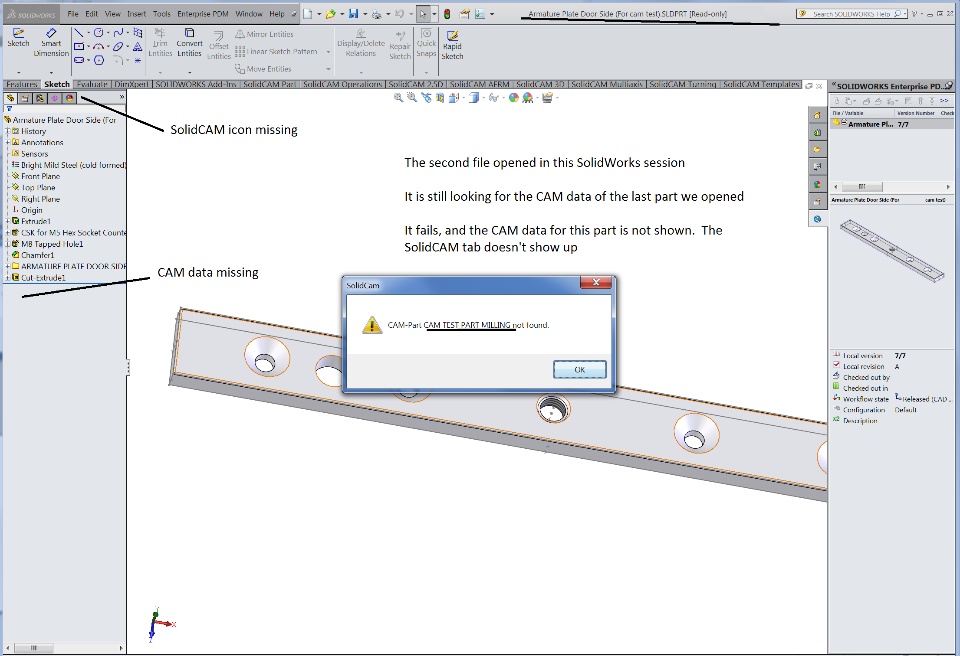Expand the Cut-Extrude1 feature node
The image size is (960, 656).
[x=7, y=277]
